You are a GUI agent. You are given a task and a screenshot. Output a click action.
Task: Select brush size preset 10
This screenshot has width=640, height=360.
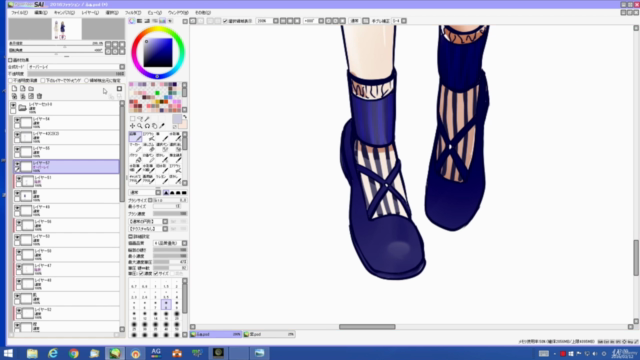point(134,316)
